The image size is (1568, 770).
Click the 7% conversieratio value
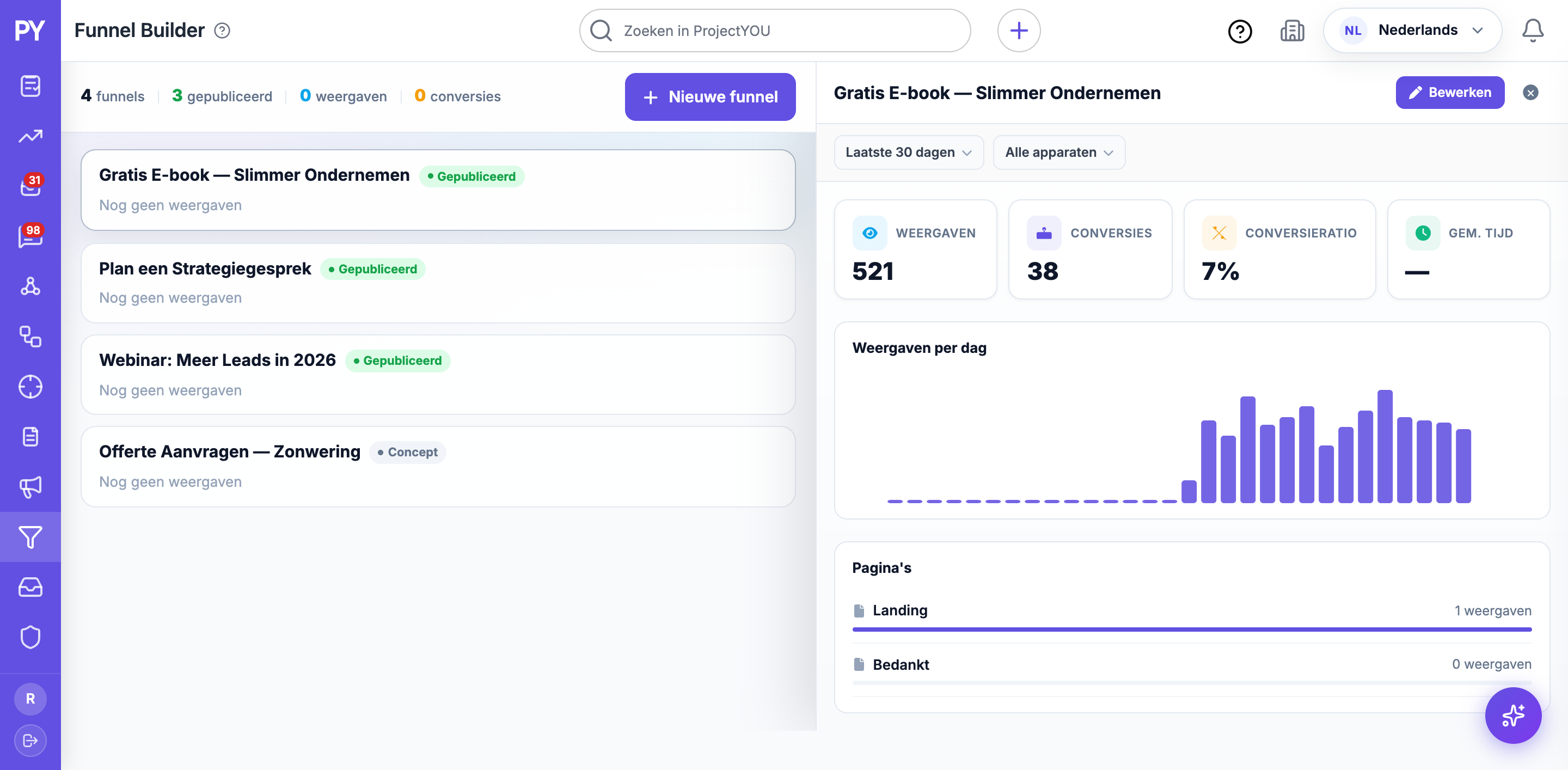click(x=1220, y=272)
